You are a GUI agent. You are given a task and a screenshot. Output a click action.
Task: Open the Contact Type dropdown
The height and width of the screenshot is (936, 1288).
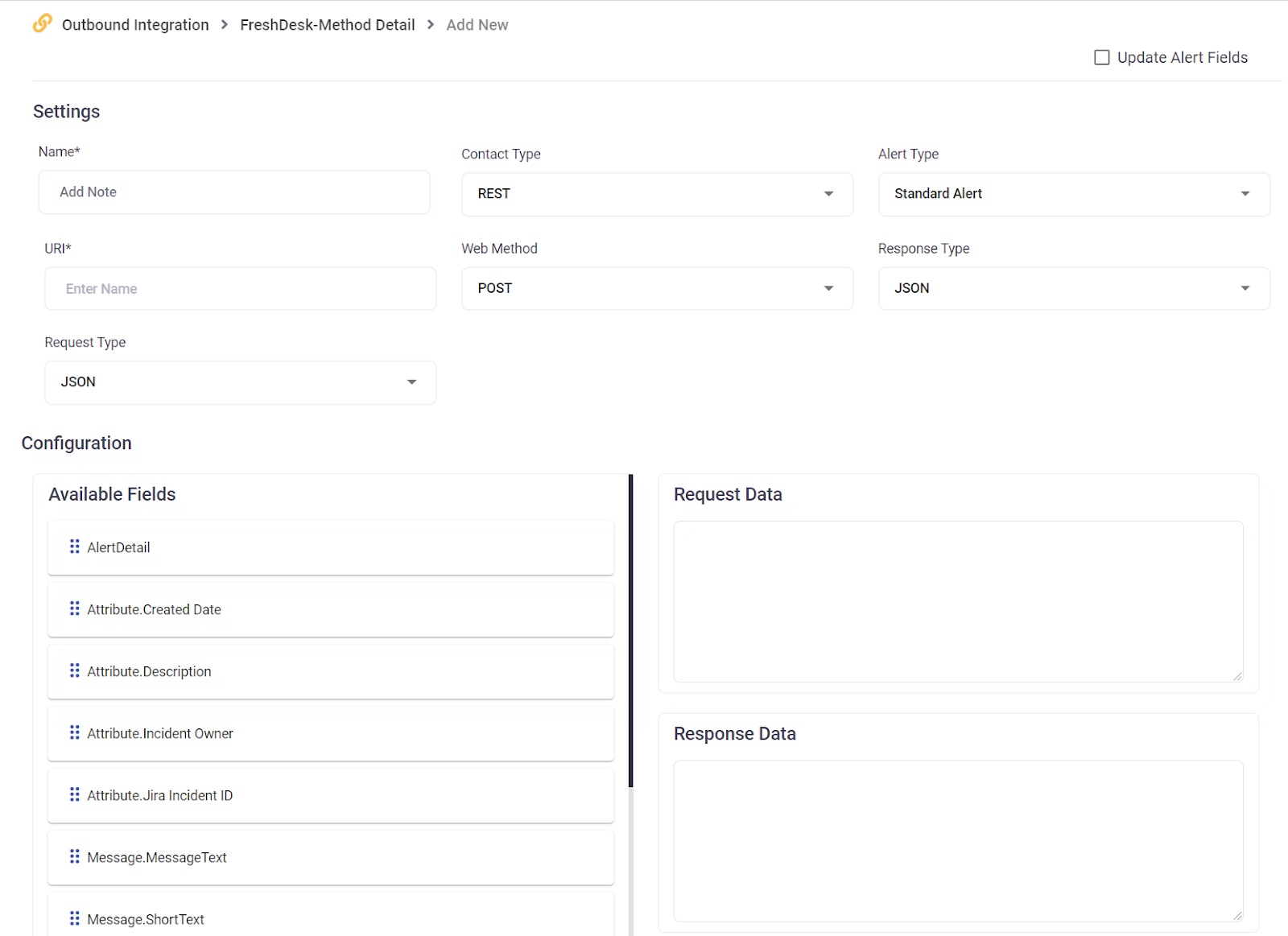coord(657,194)
